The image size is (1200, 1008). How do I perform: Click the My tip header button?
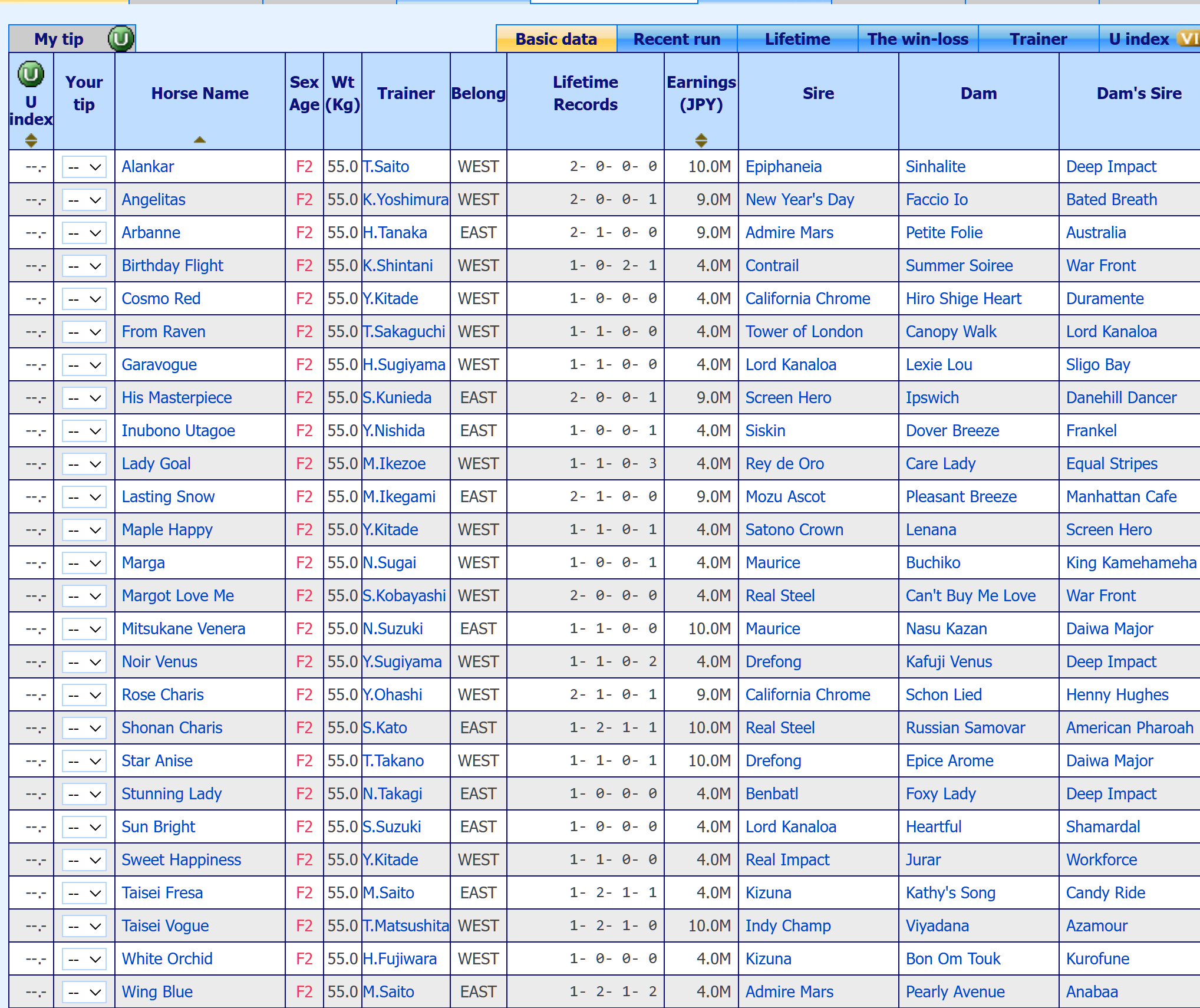pyautogui.click(x=59, y=39)
